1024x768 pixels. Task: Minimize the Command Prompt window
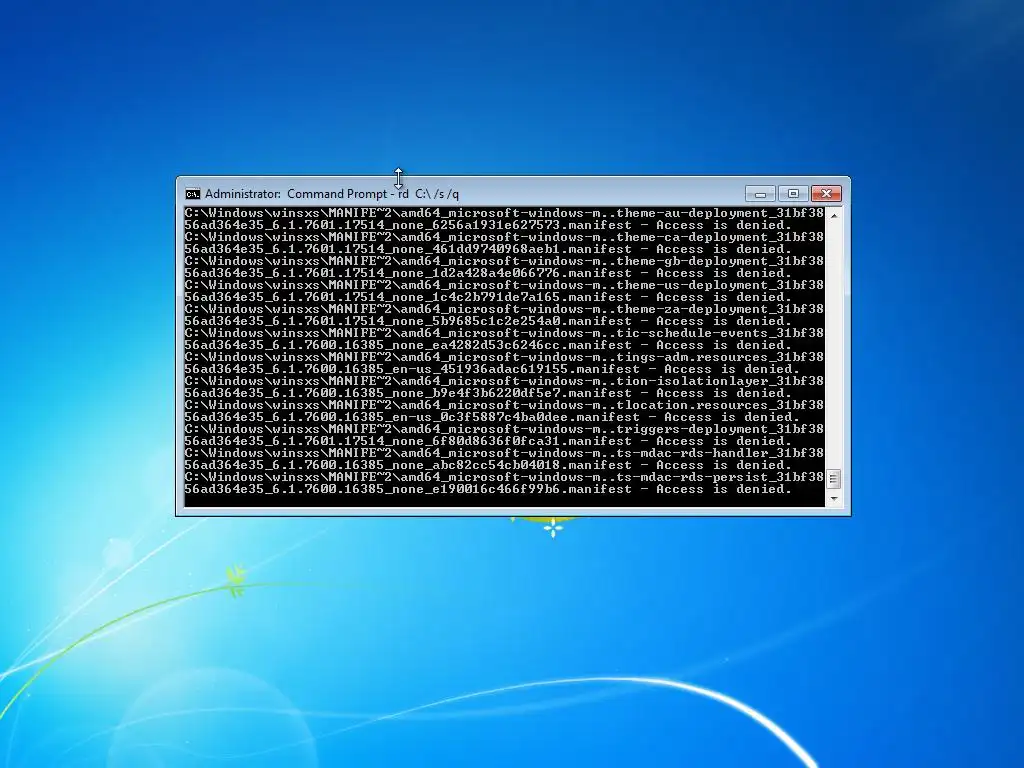[x=760, y=194]
